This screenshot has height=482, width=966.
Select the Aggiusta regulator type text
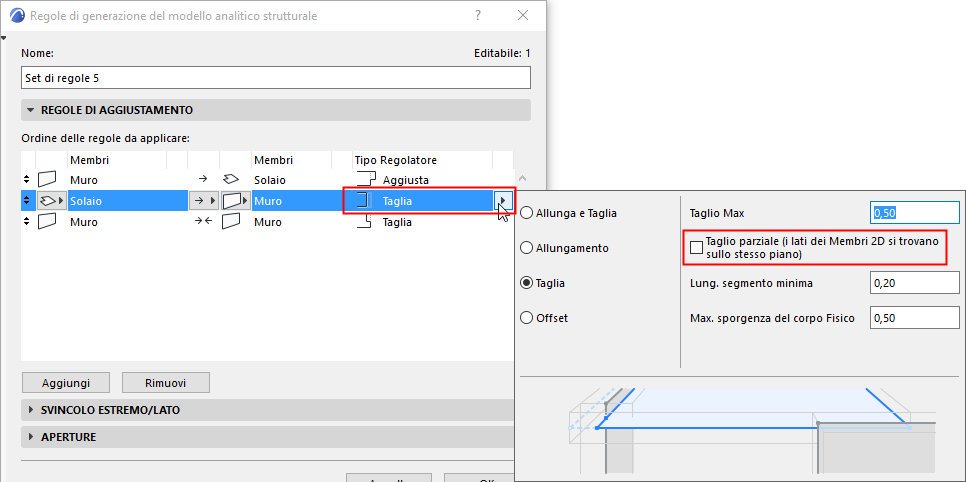pyautogui.click(x=405, y=180)
